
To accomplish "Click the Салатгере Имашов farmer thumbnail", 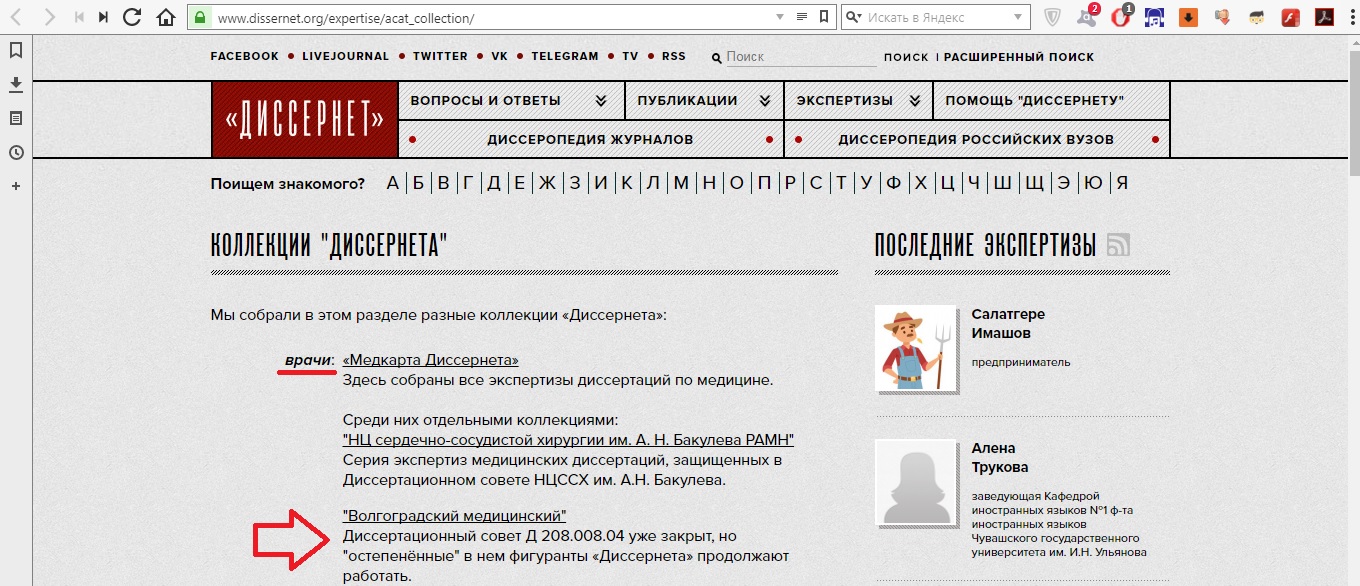I will 915,347.
